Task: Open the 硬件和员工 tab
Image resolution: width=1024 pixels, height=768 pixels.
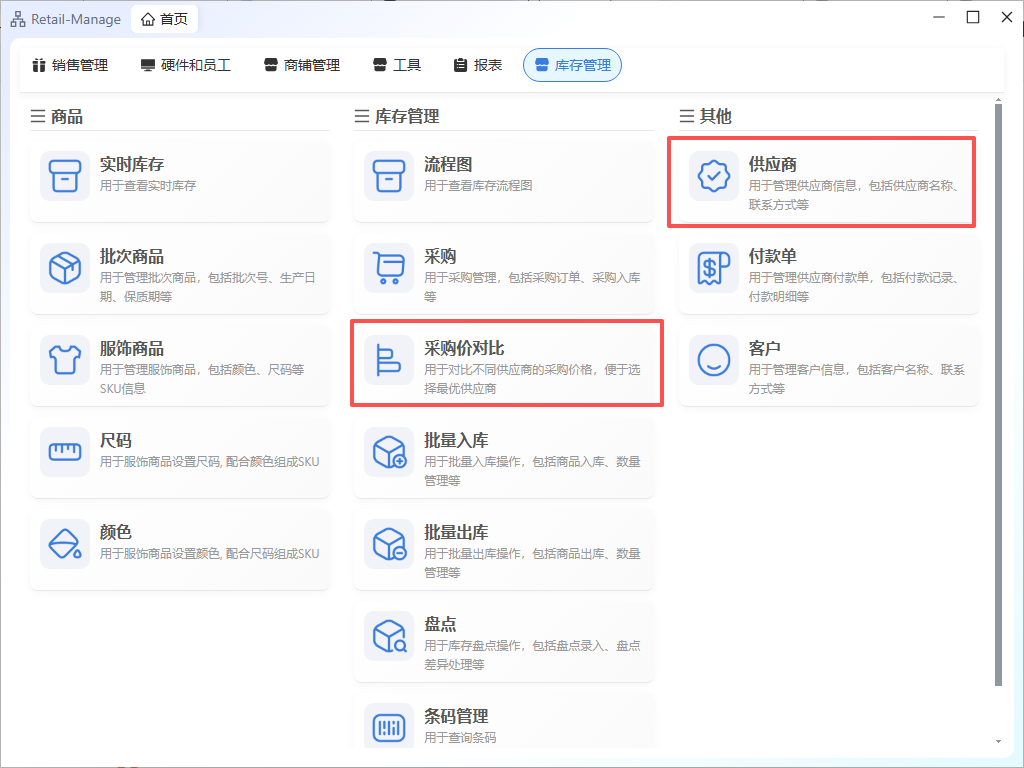Action: pyautogui.click(x=186, y=65)
